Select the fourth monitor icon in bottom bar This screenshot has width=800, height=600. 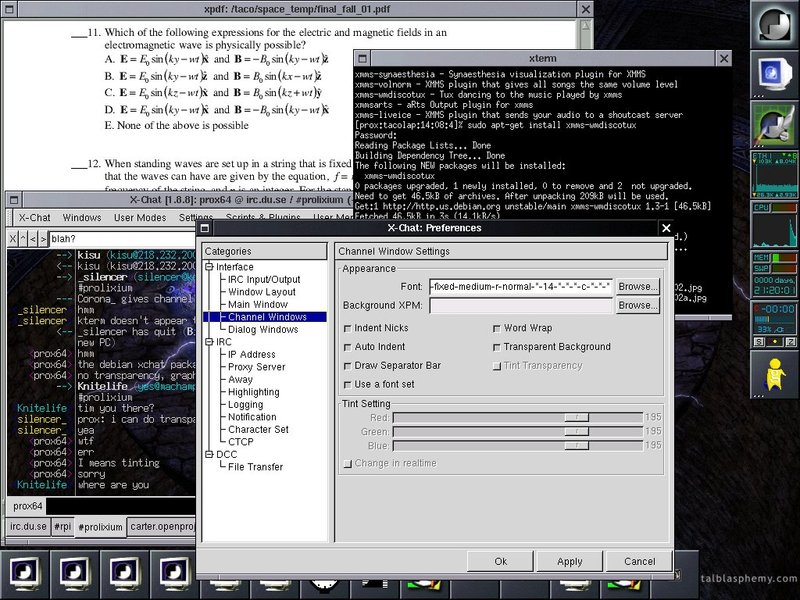point(174,574)
